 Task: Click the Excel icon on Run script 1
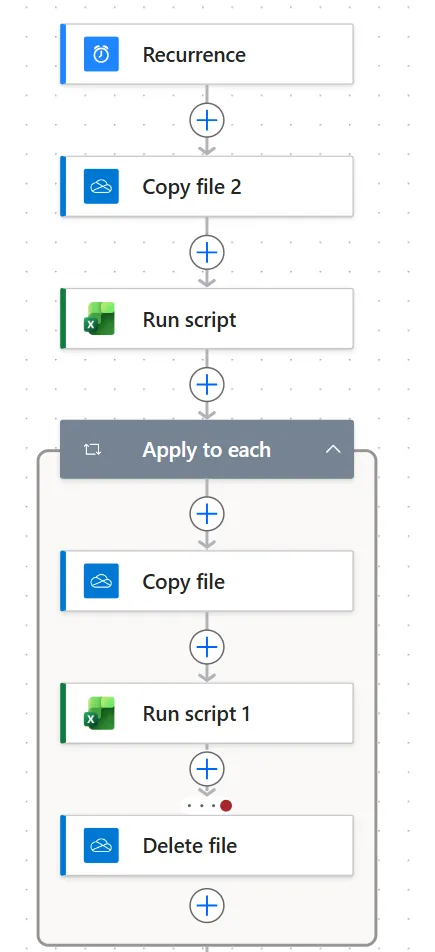(x=100, y=713)
